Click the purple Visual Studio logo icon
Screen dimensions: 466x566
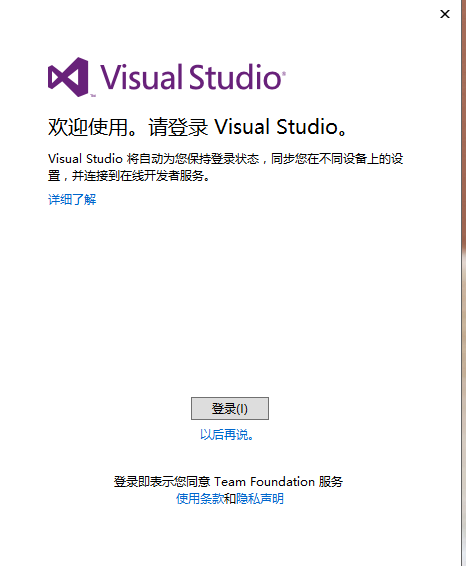68,77
